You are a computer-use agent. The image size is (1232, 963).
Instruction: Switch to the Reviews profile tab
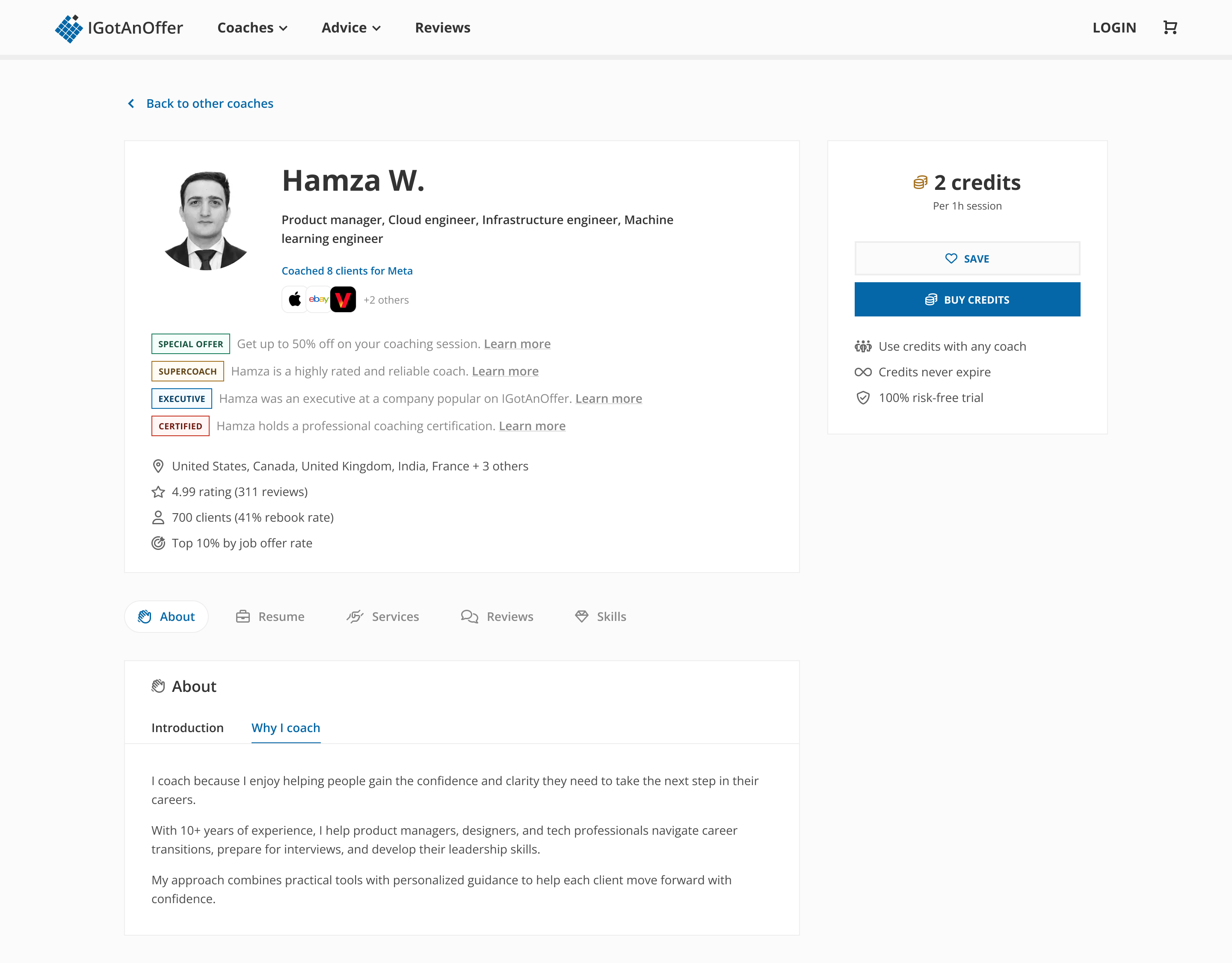(x=497, y=616)
